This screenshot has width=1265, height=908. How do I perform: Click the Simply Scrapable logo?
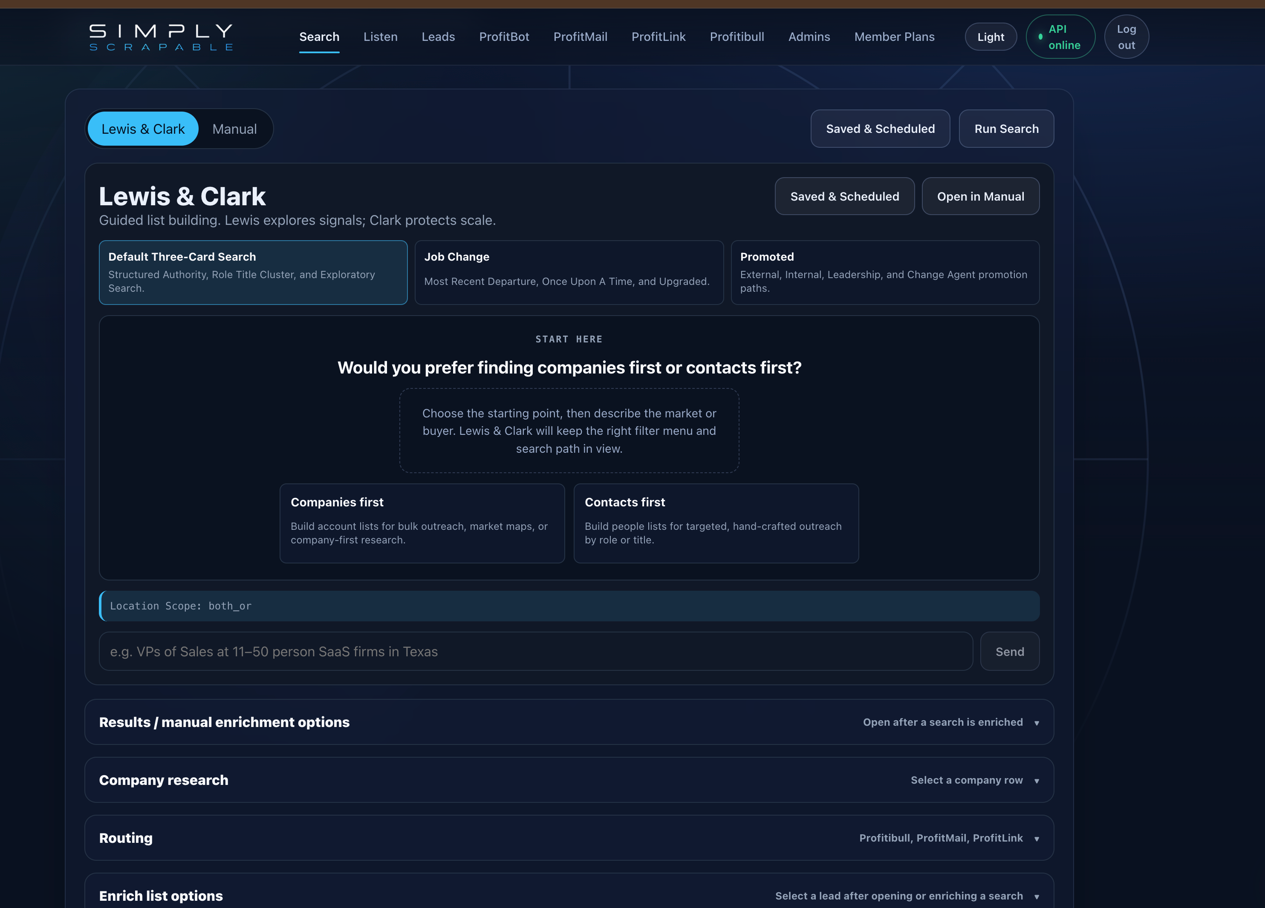tap(161, 37)
